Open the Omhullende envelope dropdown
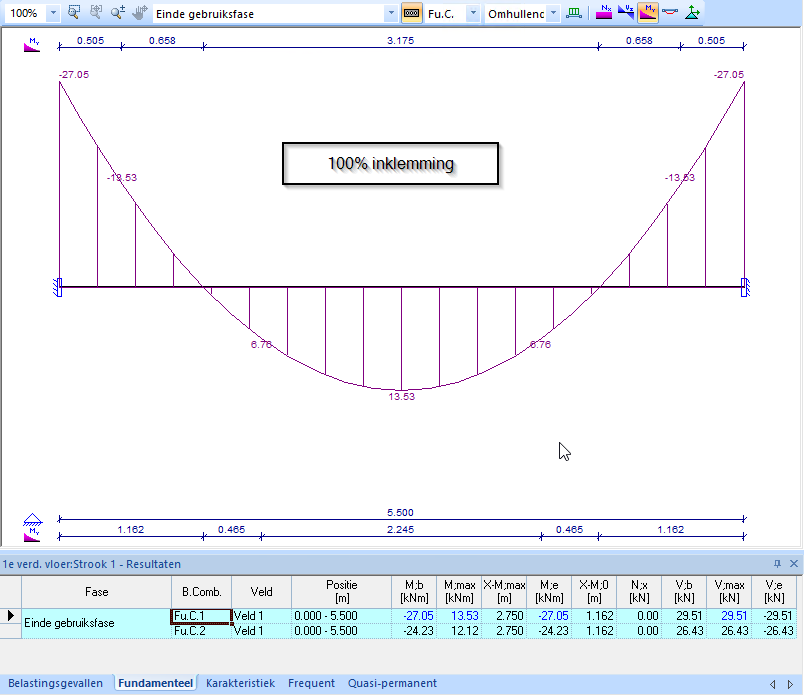 pyautogui.click(x=553, y=13)
